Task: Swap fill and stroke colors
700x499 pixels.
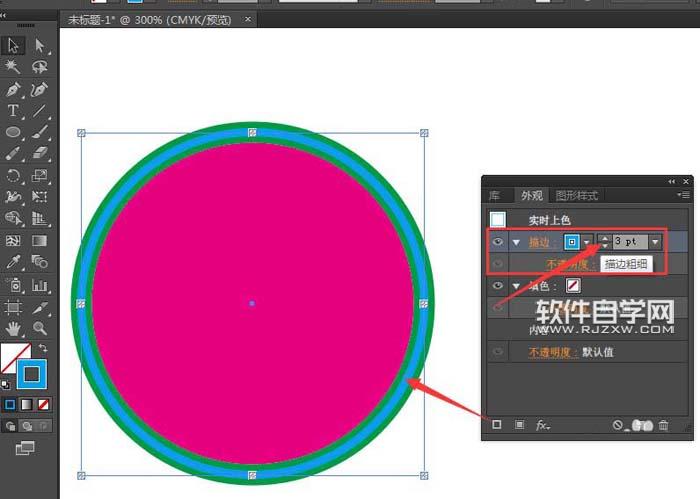Action: tap(43, 348)
